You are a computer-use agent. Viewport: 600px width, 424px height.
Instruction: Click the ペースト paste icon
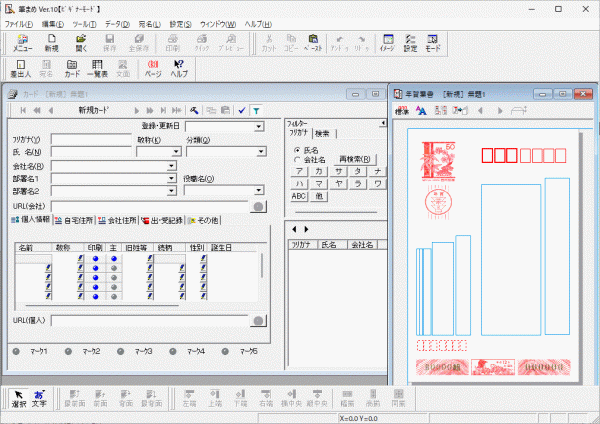tap(313, 43)
